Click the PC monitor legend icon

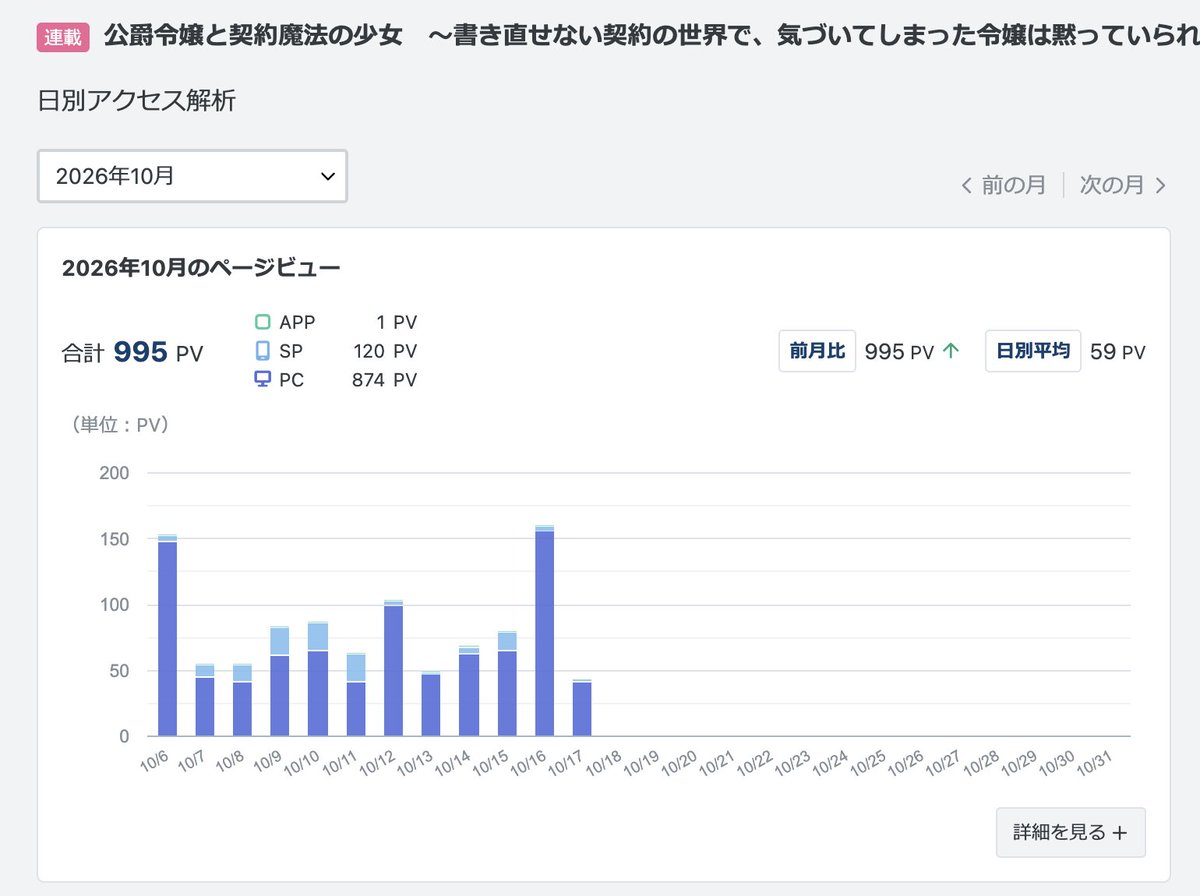(263, 380)
